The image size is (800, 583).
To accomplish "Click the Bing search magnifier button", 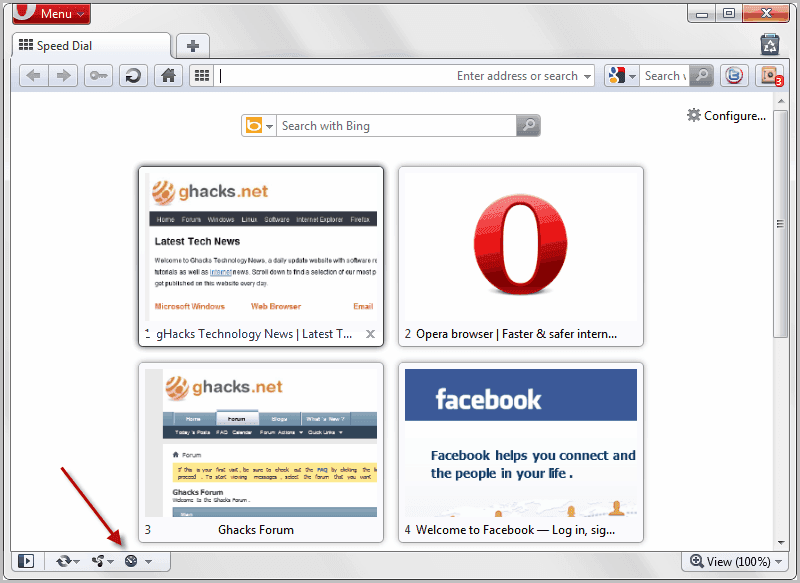I will point(528,125).
